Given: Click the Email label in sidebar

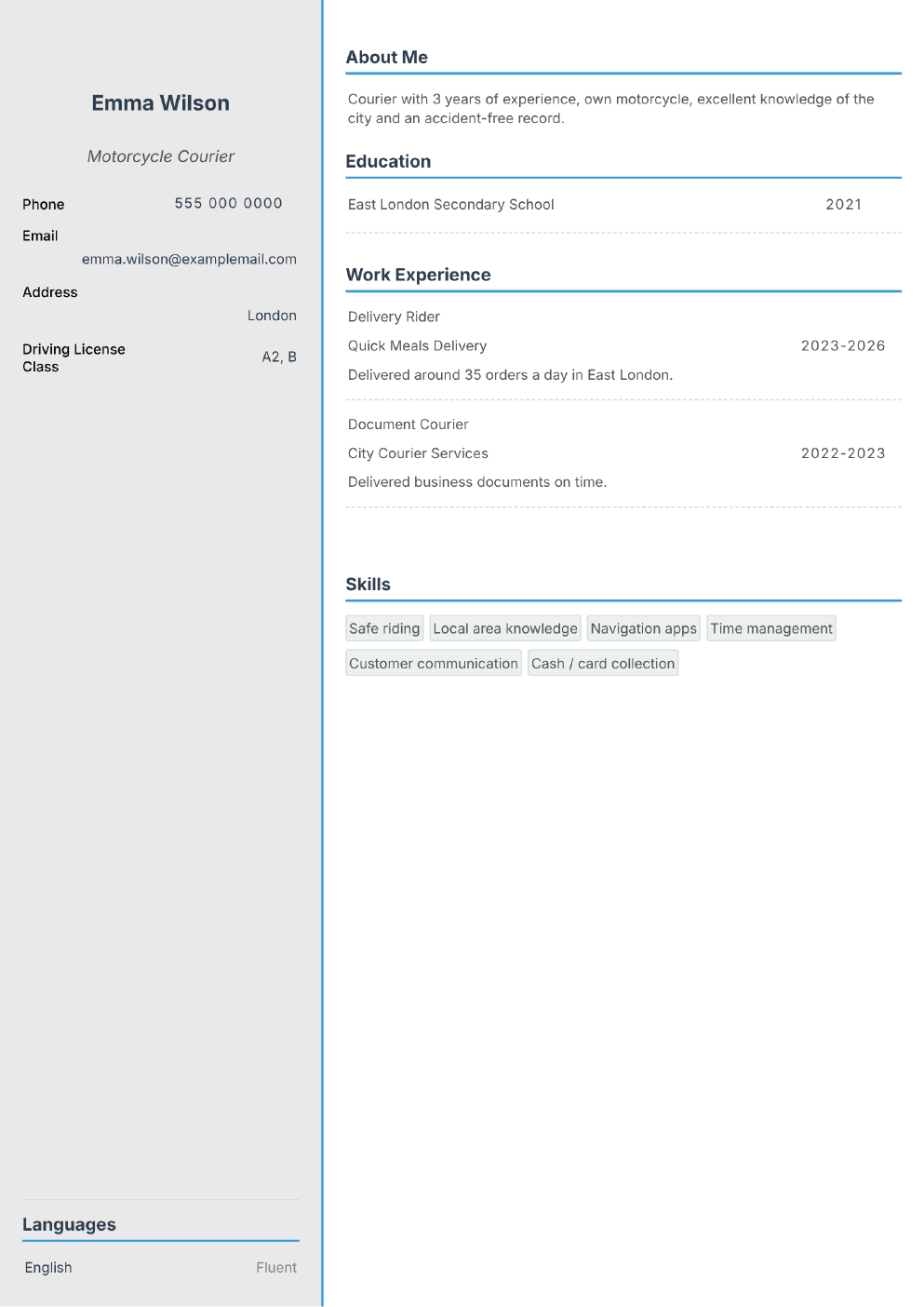Looking at the screenshot, I should tap(40, 236).
